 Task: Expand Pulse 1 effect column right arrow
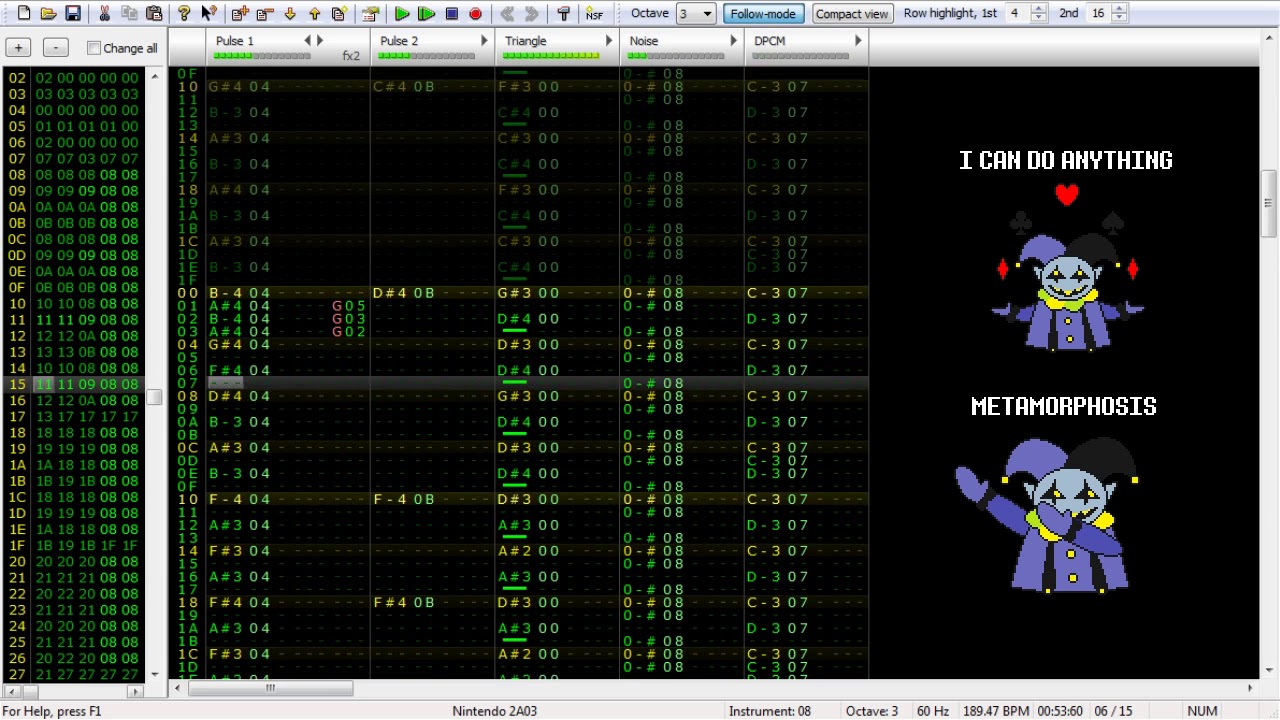[x=320, y=41]
